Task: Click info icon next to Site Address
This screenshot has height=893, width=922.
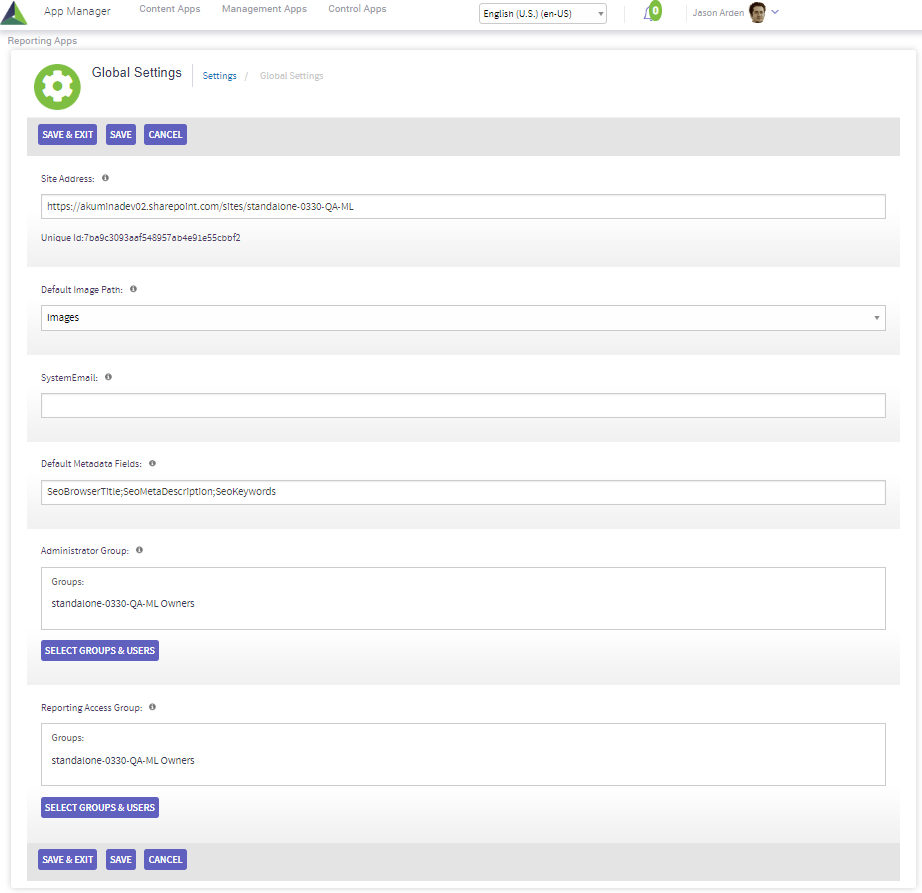Action: click(x=105, y=178)
